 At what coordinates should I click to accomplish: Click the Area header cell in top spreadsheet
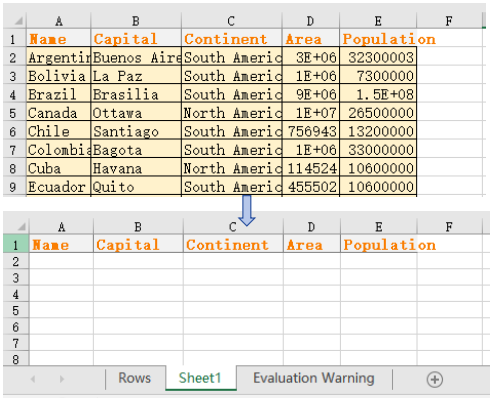tap(311, 38)
